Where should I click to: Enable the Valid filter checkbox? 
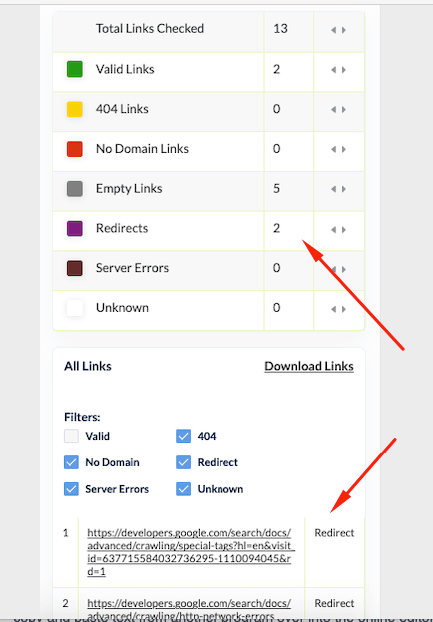coord(71,436)
